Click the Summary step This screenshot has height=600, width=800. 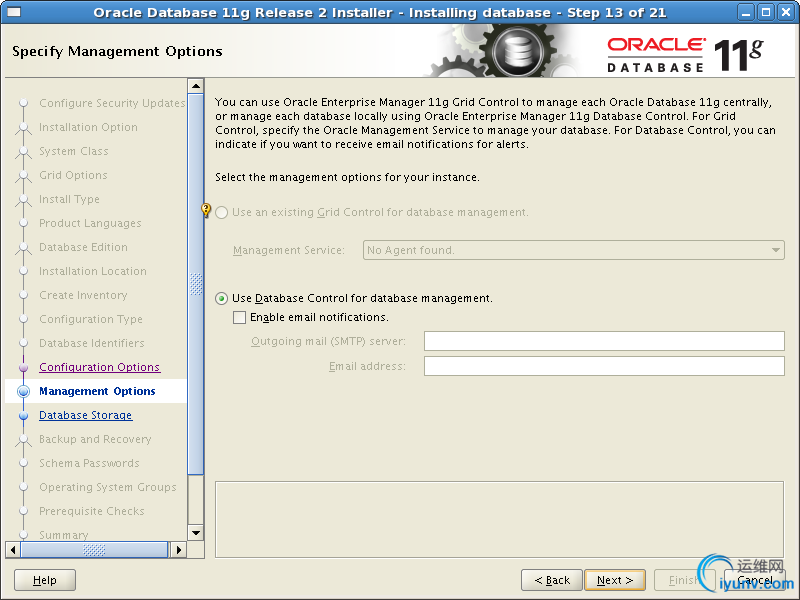tap(63, 535)
